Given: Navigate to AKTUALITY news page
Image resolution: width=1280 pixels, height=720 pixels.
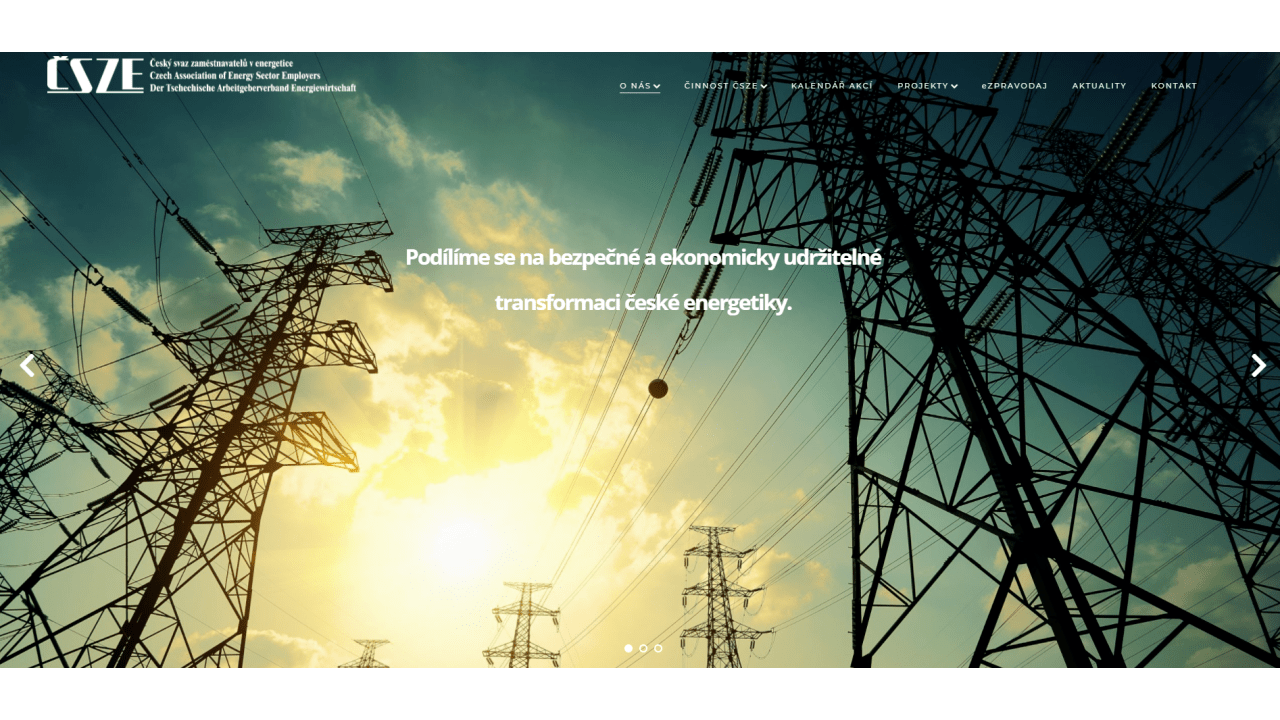Looking at the screenshot, I should [1099, 86].
